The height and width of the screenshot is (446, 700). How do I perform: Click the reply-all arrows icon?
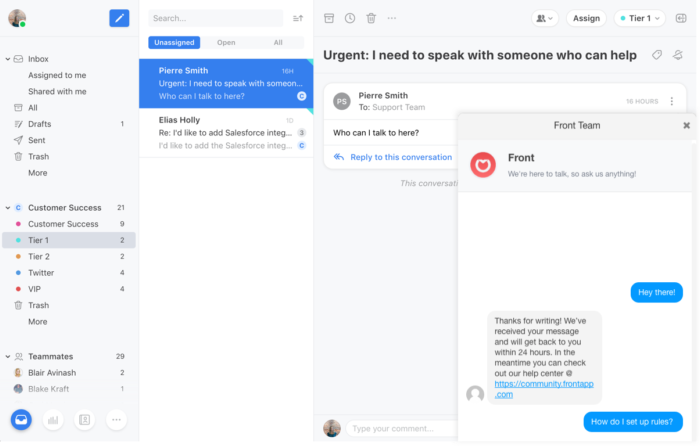[339, 157]
